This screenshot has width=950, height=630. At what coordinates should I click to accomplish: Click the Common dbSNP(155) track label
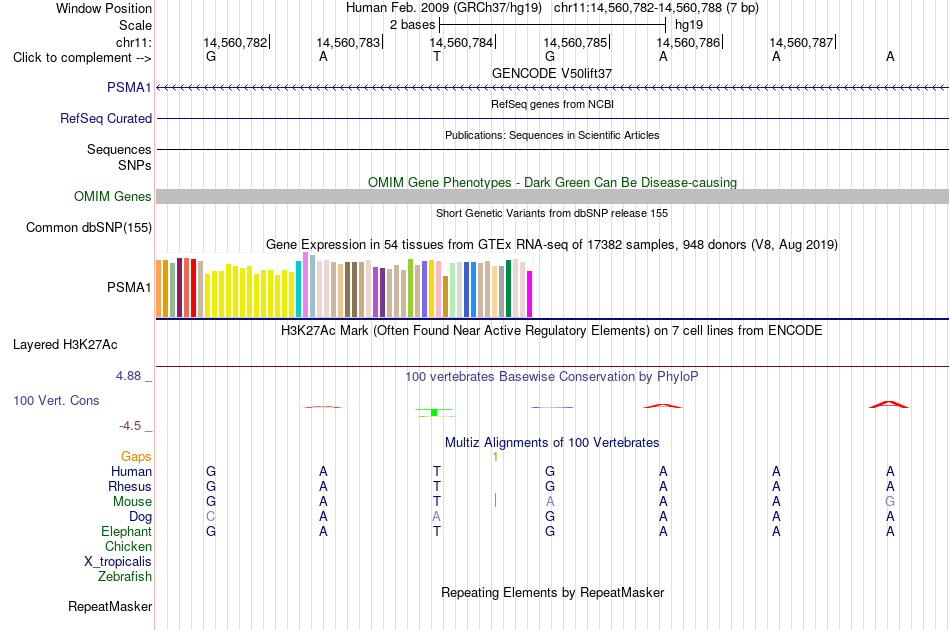[x=89, y=227]
